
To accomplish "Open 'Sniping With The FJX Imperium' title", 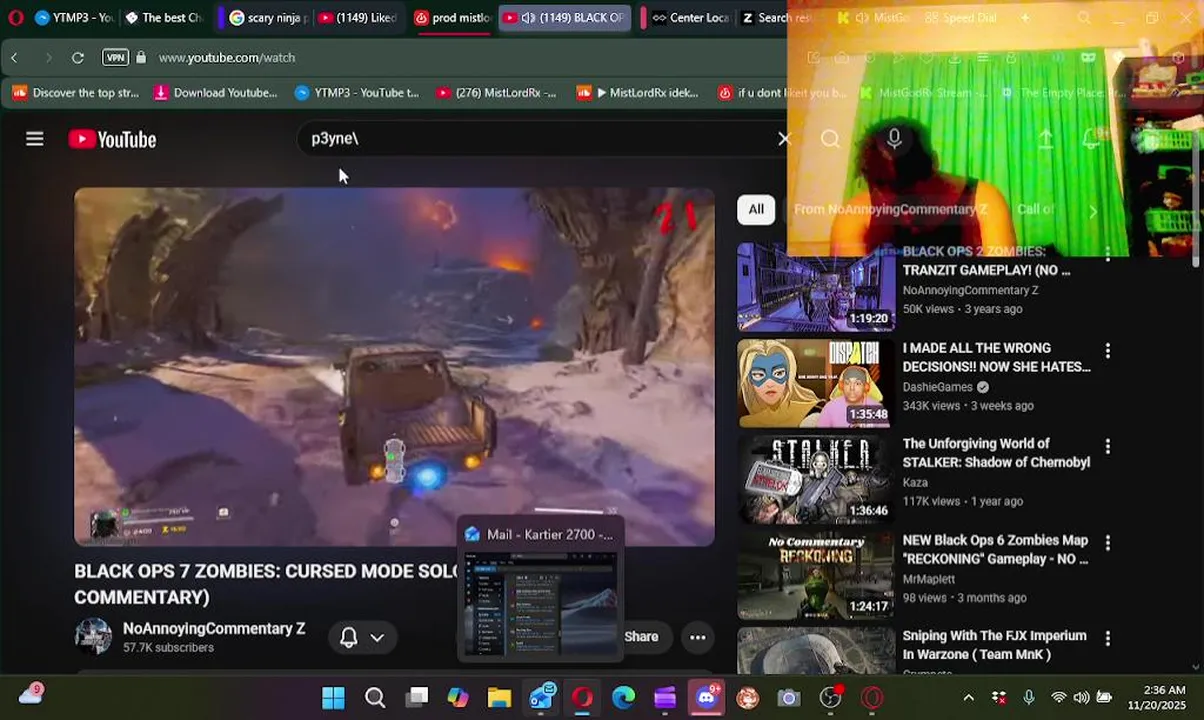I will [x=994, y=645].
